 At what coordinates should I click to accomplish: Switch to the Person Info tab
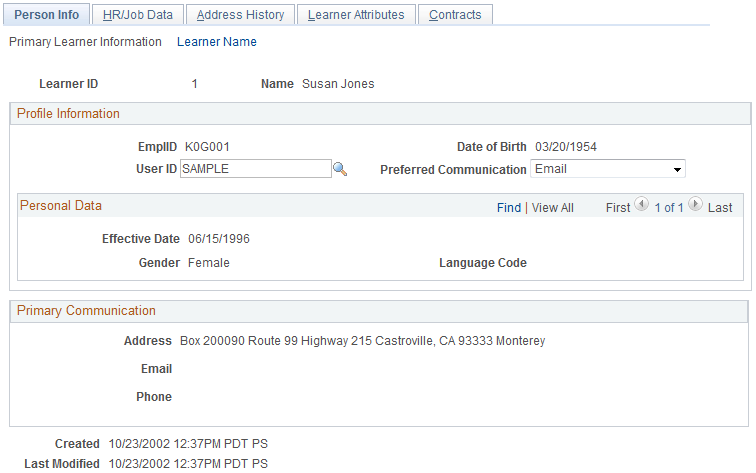pyautogui.click(x=46, y=15)
